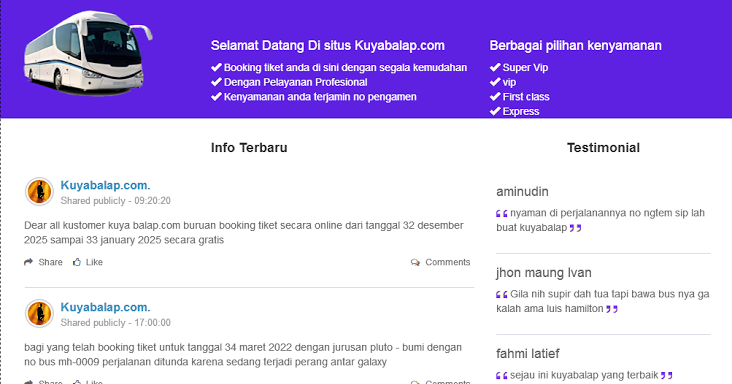The height and width of the screenshot is (384, 732).
Task: Click the closing quote icon after buat kuyabalap
Action: point(576,228)
